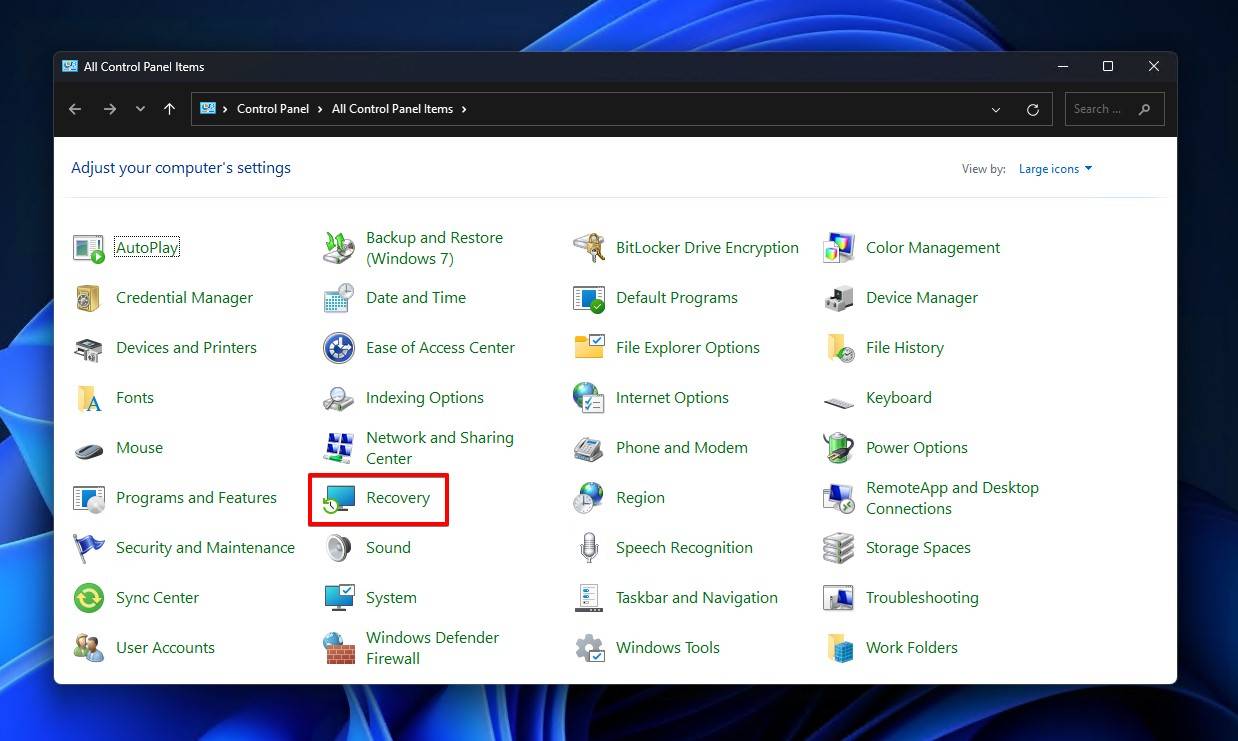Open the Device Manager icon
Screen dimensions: 1238x741
[x=839, y=298]
